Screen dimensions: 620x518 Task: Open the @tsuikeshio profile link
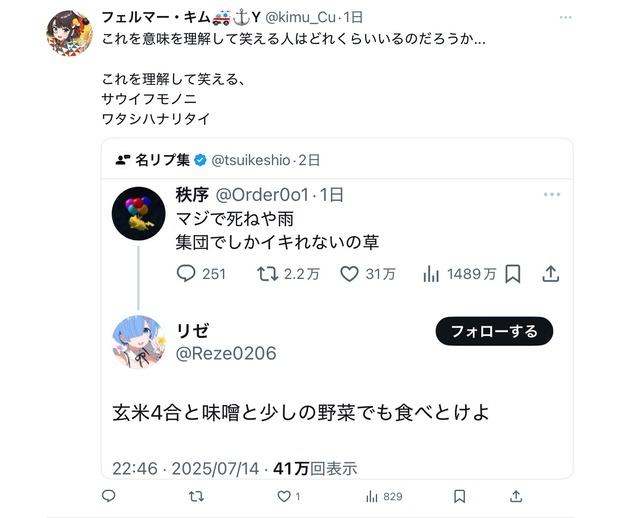tap(251, 160)
